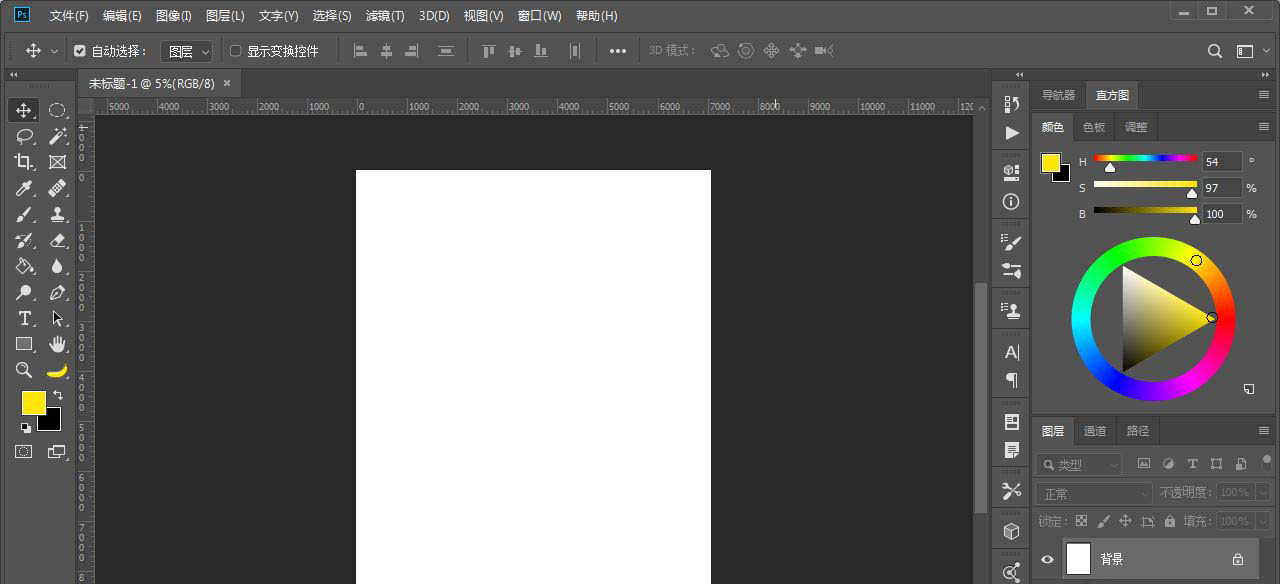1280x584 pixels.
Task: Open the 类型 layer filter dropdown
Action: click(1079, 464)
